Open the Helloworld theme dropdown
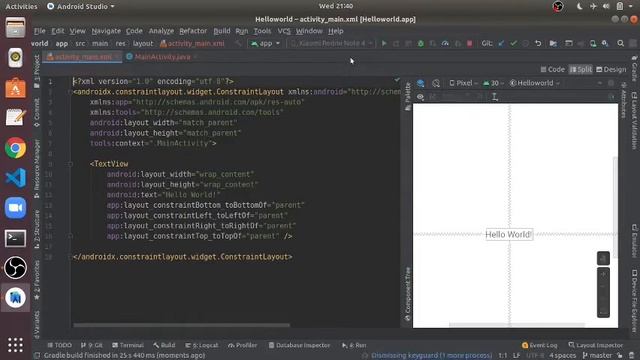This screenshot has height=360, width=640. [x=534, y=83]
